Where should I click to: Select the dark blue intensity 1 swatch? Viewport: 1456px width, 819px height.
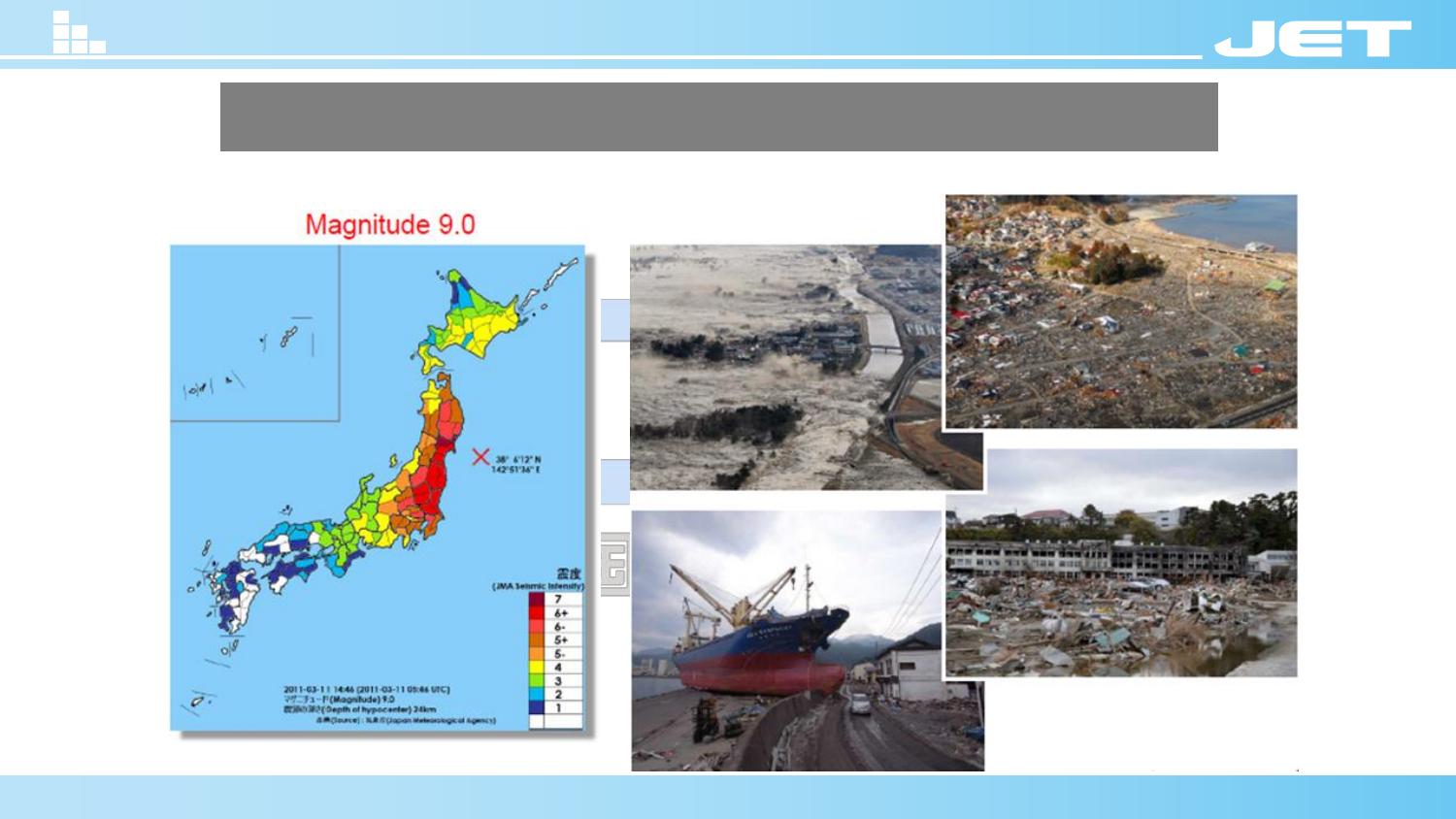pos(537,708)
